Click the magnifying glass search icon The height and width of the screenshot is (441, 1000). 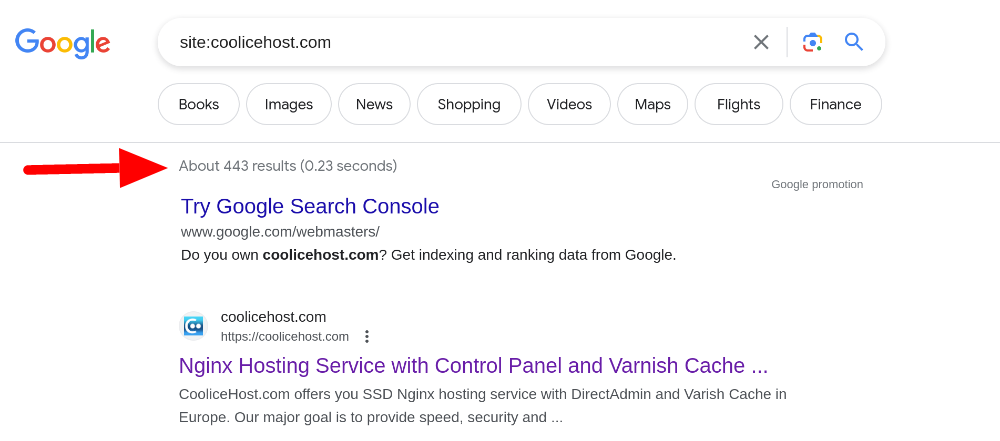click(853, 42)
